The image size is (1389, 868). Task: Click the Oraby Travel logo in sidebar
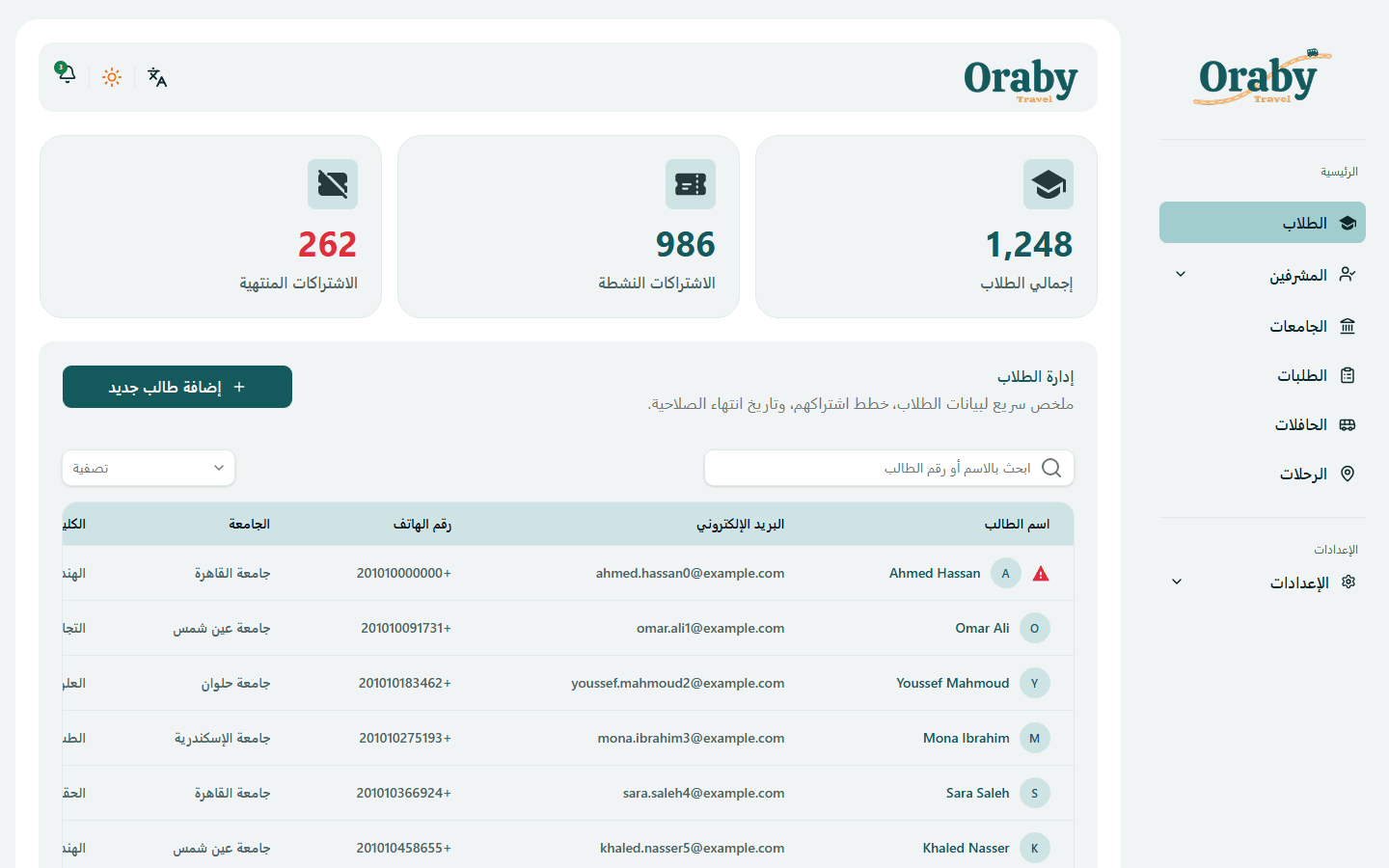click(x=1262, y=77)
